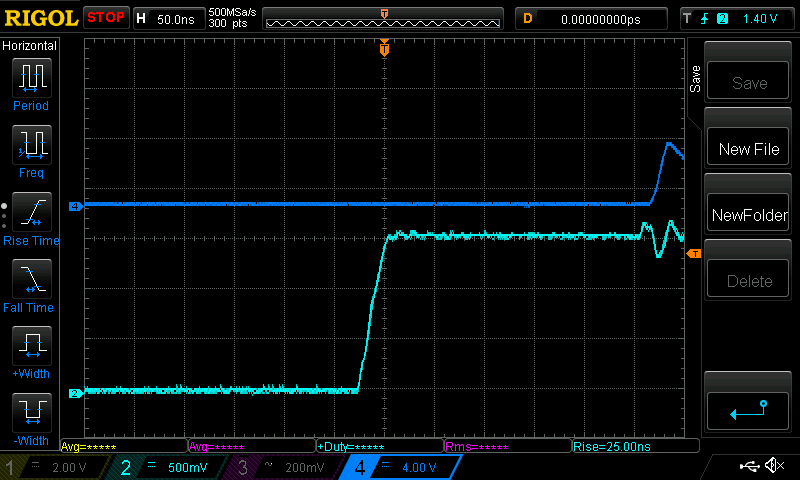800x480 pixels.
Task: Toggle channel 1 with 2.00 V scale
Action: [55, 467]
